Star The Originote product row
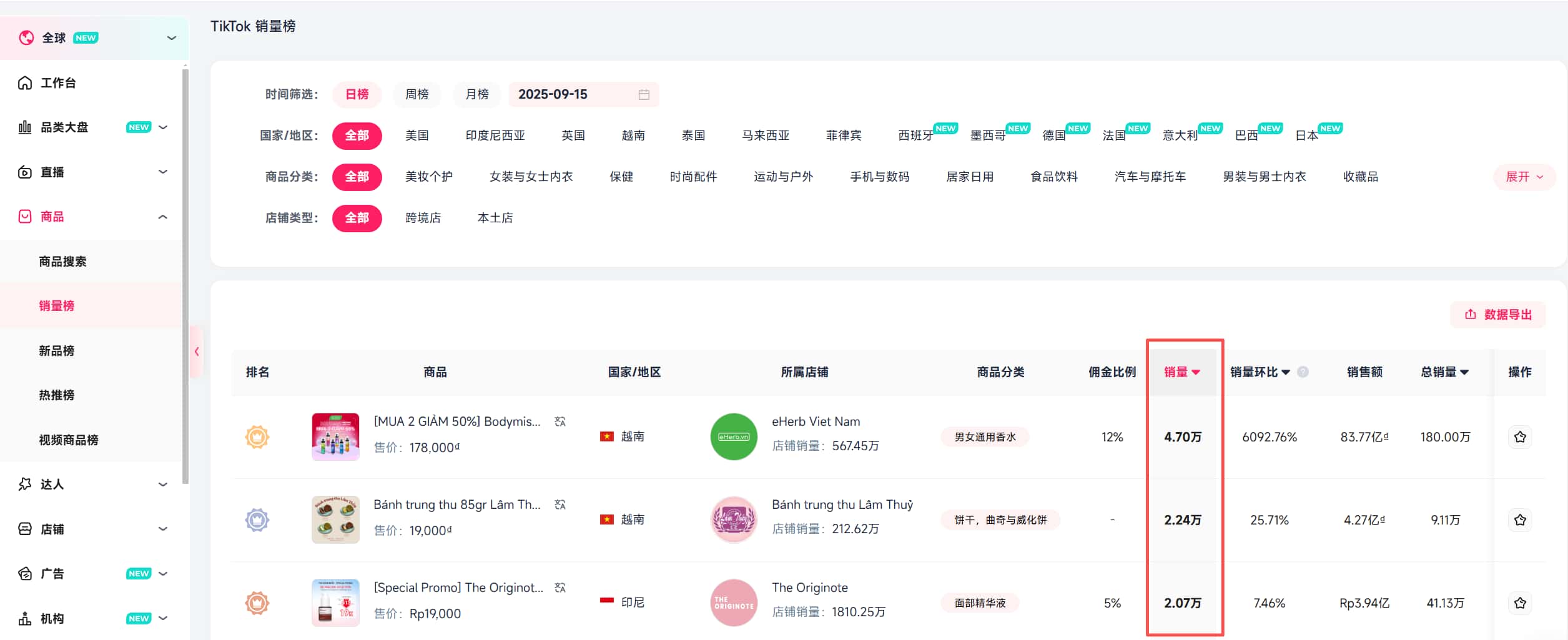 coord(1519,603)
